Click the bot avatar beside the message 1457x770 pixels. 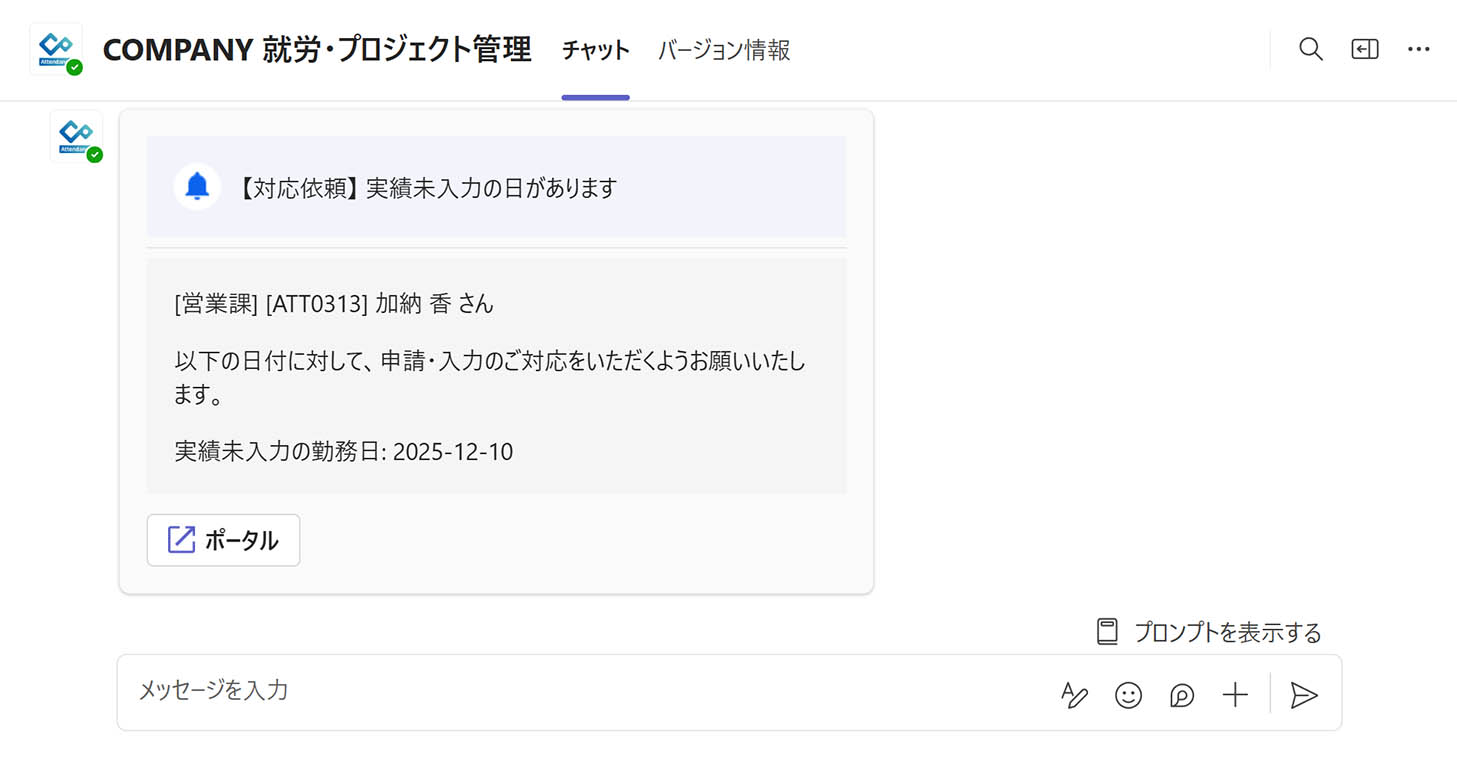pos(76,135)
